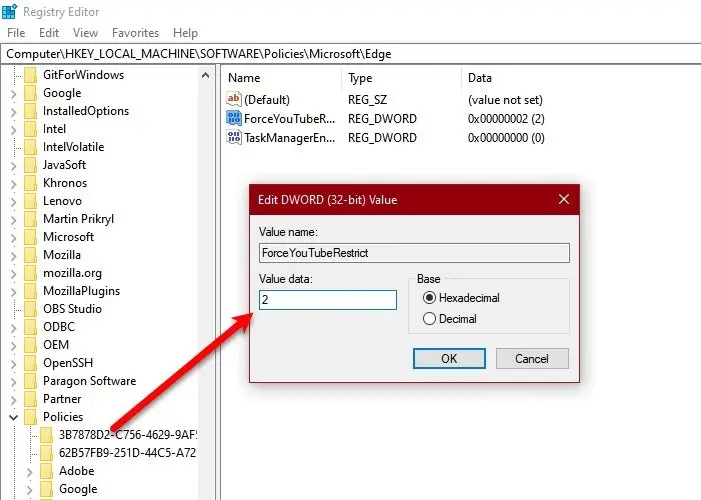Select the Google folder icon under SOFTWARE

point(30,93)
